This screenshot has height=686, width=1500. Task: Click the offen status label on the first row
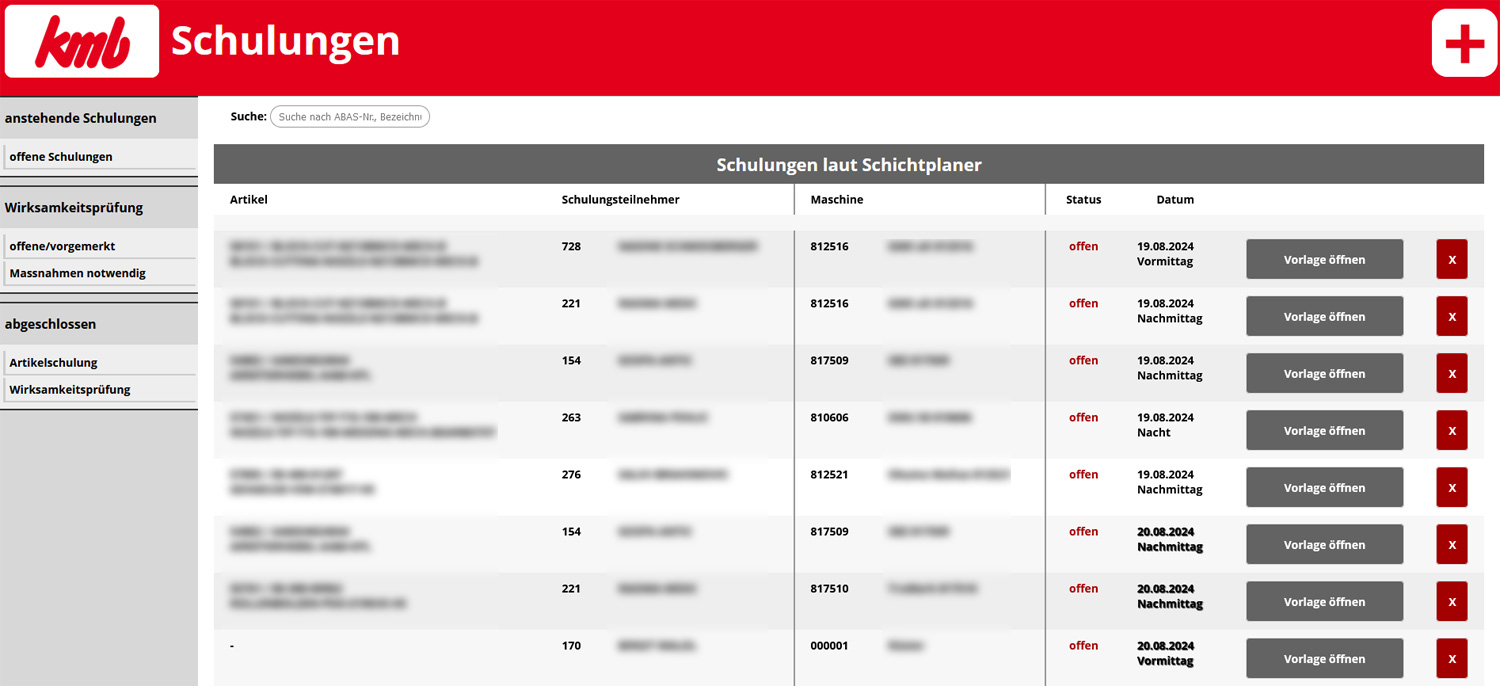tap(1083, 246)
